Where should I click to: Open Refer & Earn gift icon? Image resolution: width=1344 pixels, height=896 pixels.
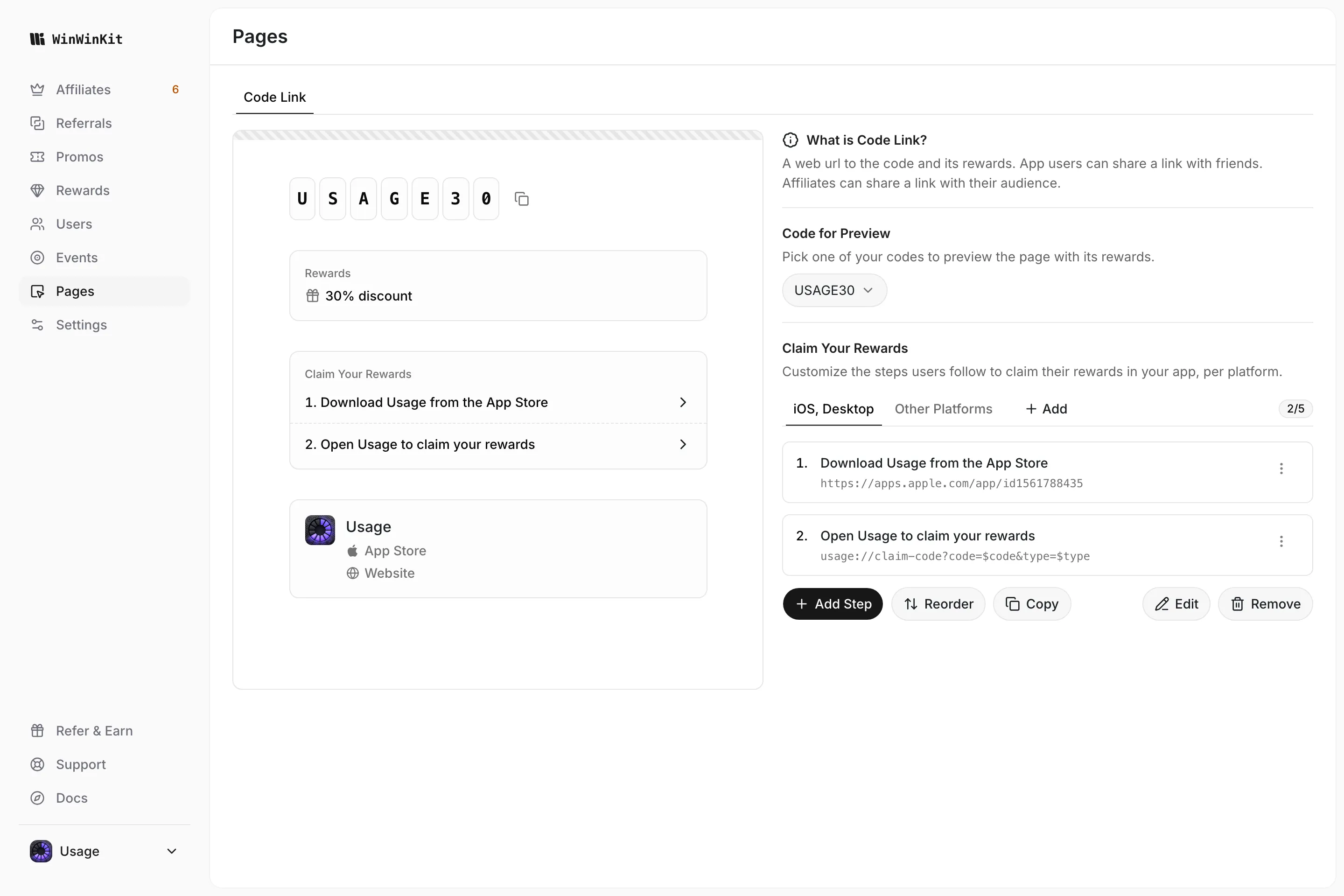point(37,731)
